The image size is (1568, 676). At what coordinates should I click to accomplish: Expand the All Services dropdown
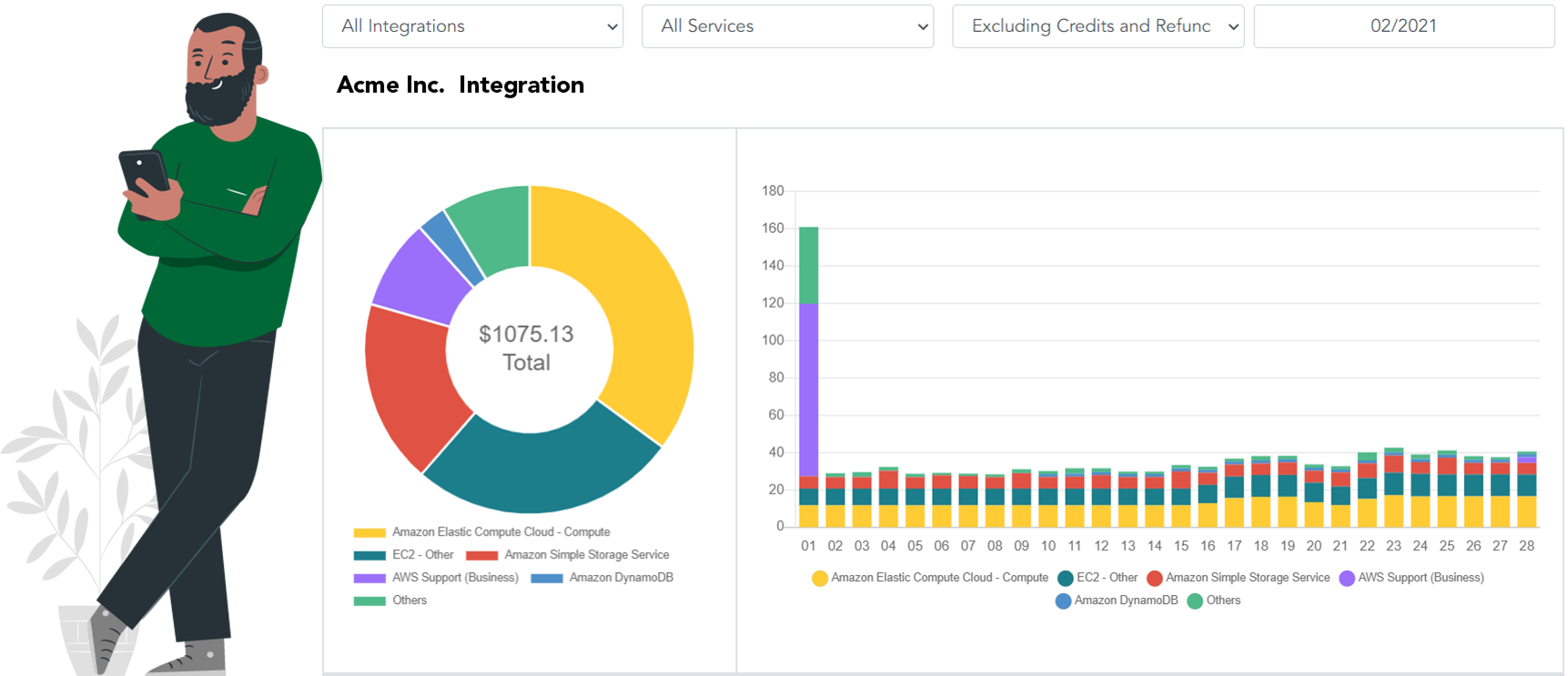point(787,26)
